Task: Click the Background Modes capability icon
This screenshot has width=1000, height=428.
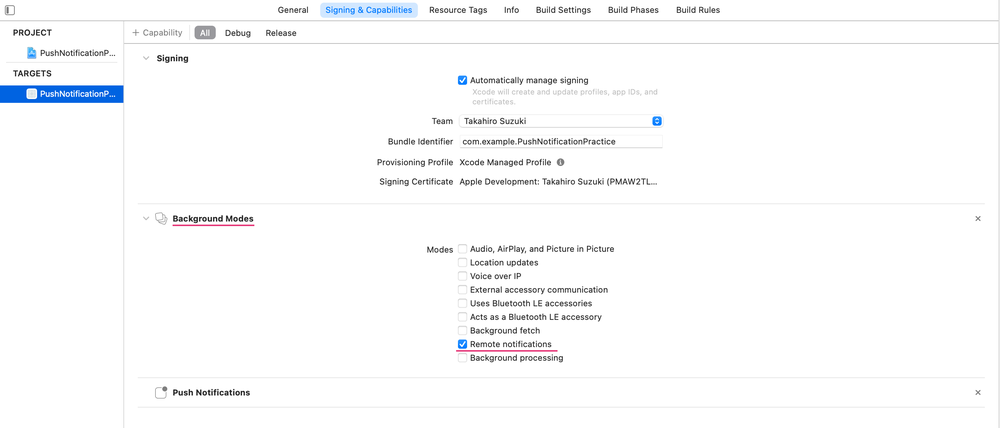Action: pyautogui.click(x=161, y=219)
